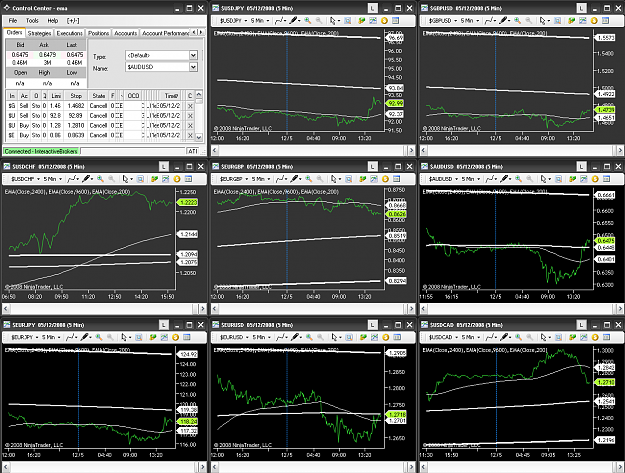This screenshot has width=625, height=473.
Task: Switch to the Strategies tab
Action: pos(39,33)
